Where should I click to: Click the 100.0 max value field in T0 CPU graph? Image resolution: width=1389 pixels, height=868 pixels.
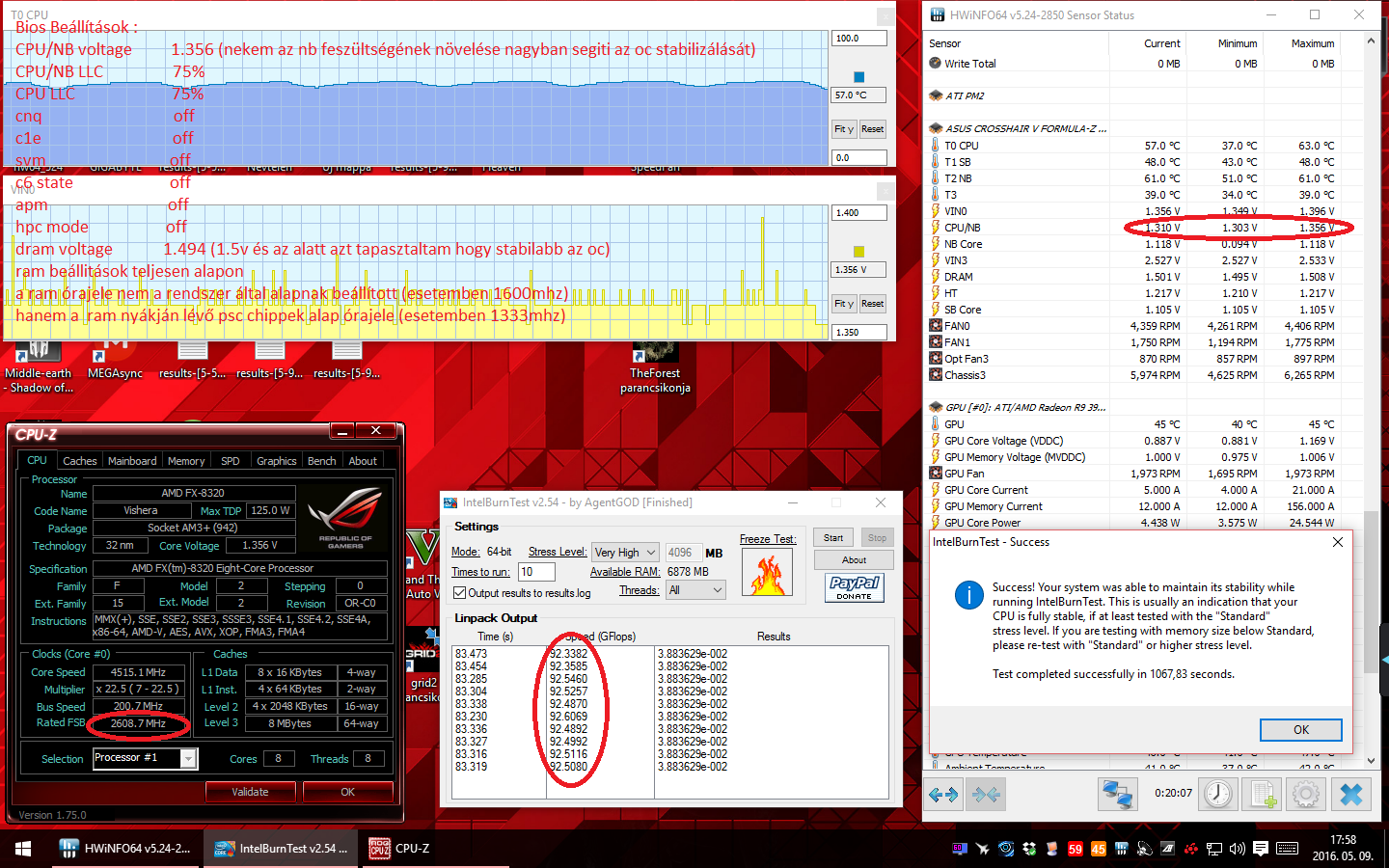coord(859,39)
